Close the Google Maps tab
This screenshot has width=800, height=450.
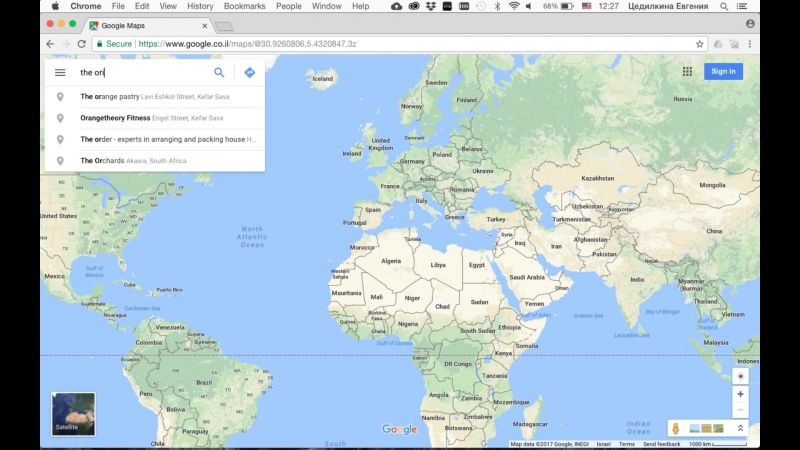(x=205, y=26)
